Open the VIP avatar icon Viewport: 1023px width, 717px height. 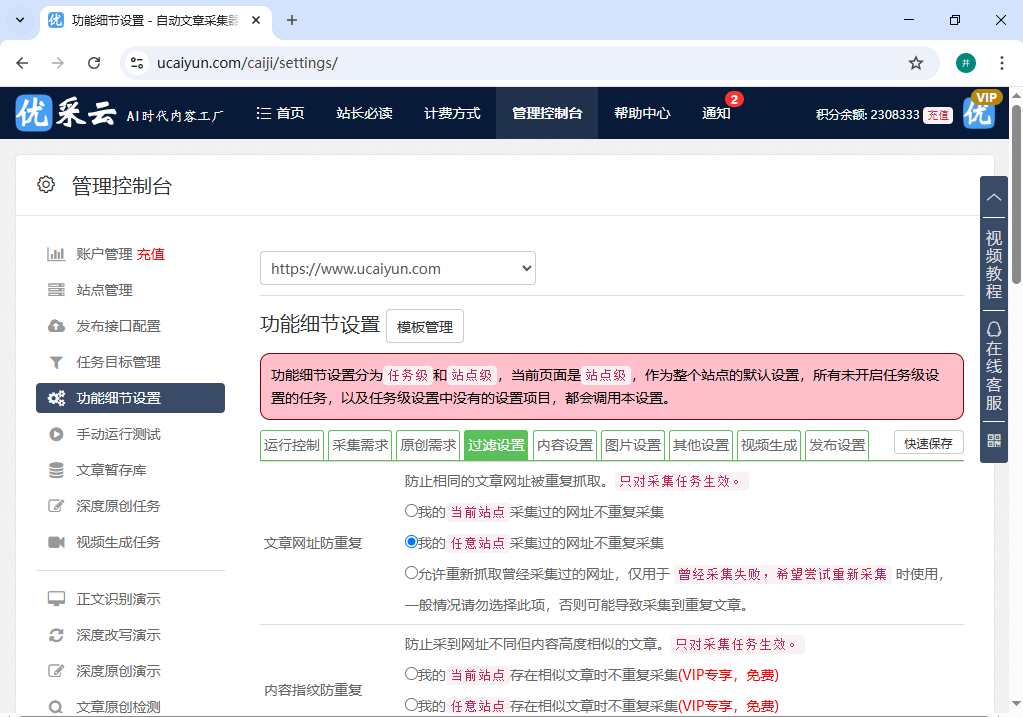click(980, 112)
